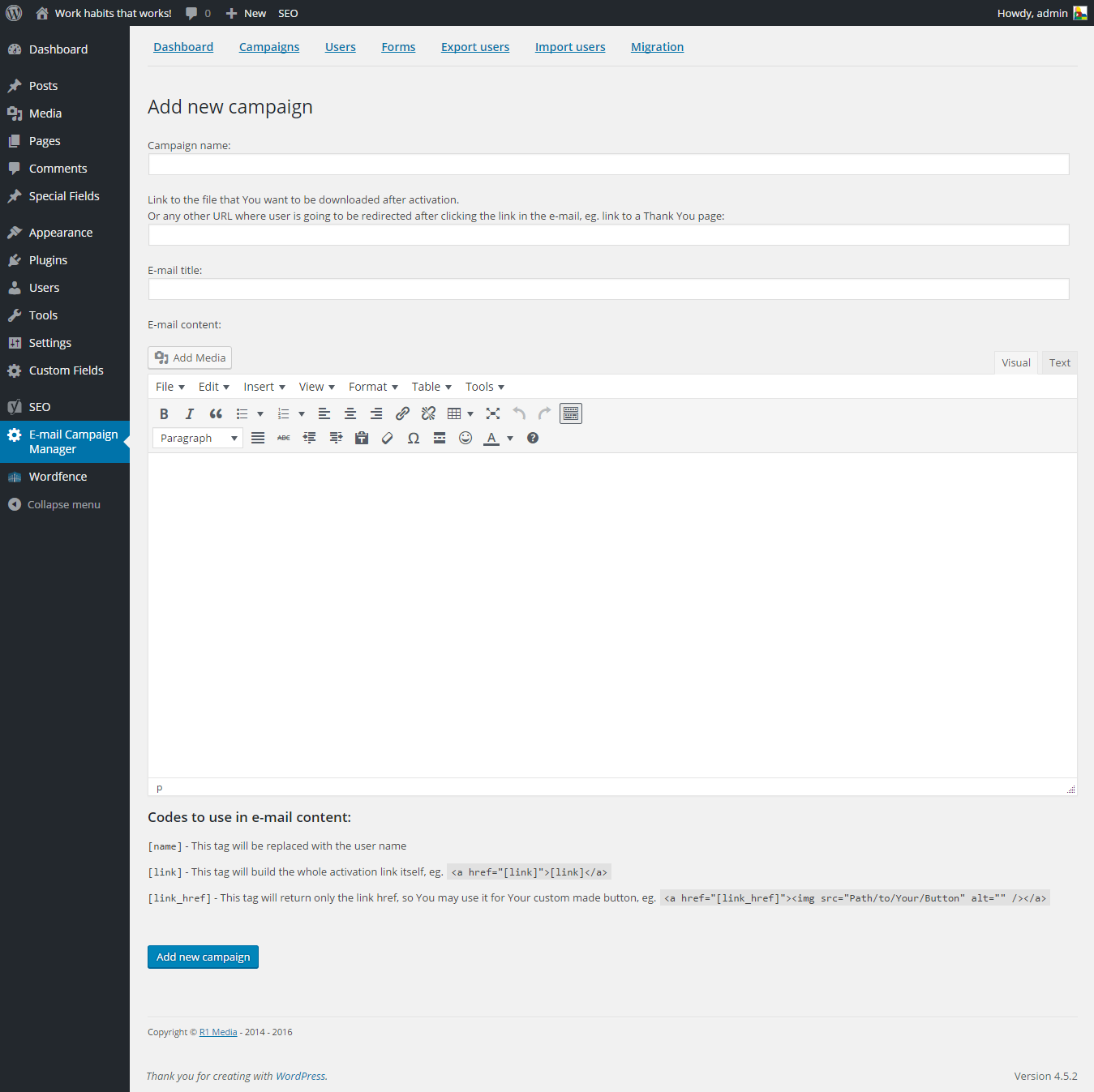Apply strikethrough formatting

(284, 438)
